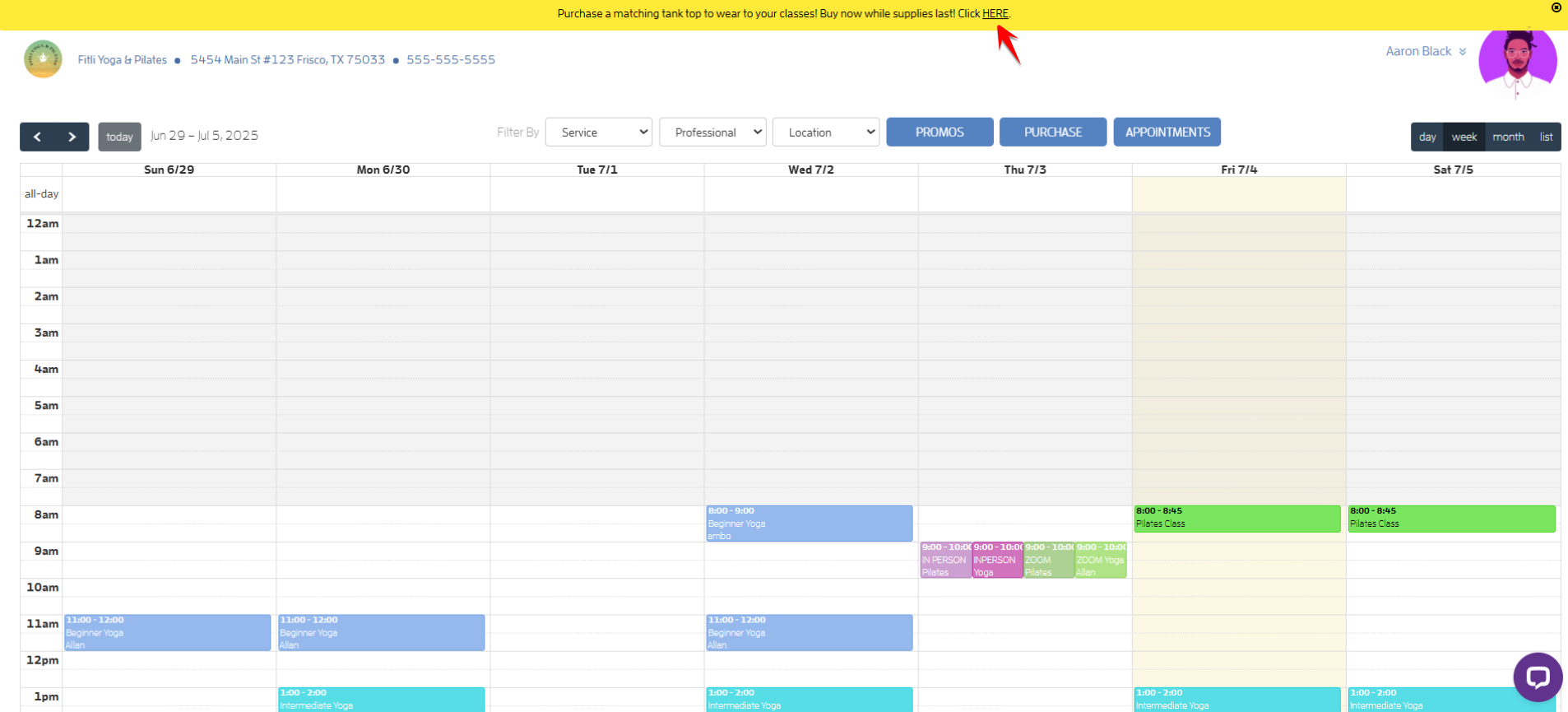Click the PROMOS button
The height and width of the screenshot is (712, 1568).
click(939, 132)
